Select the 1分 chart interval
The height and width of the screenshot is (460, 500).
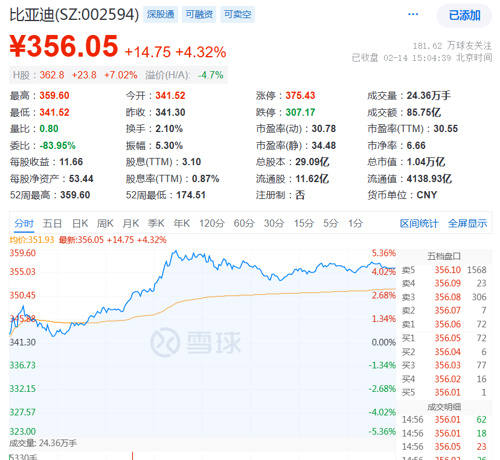pos(355,223)
